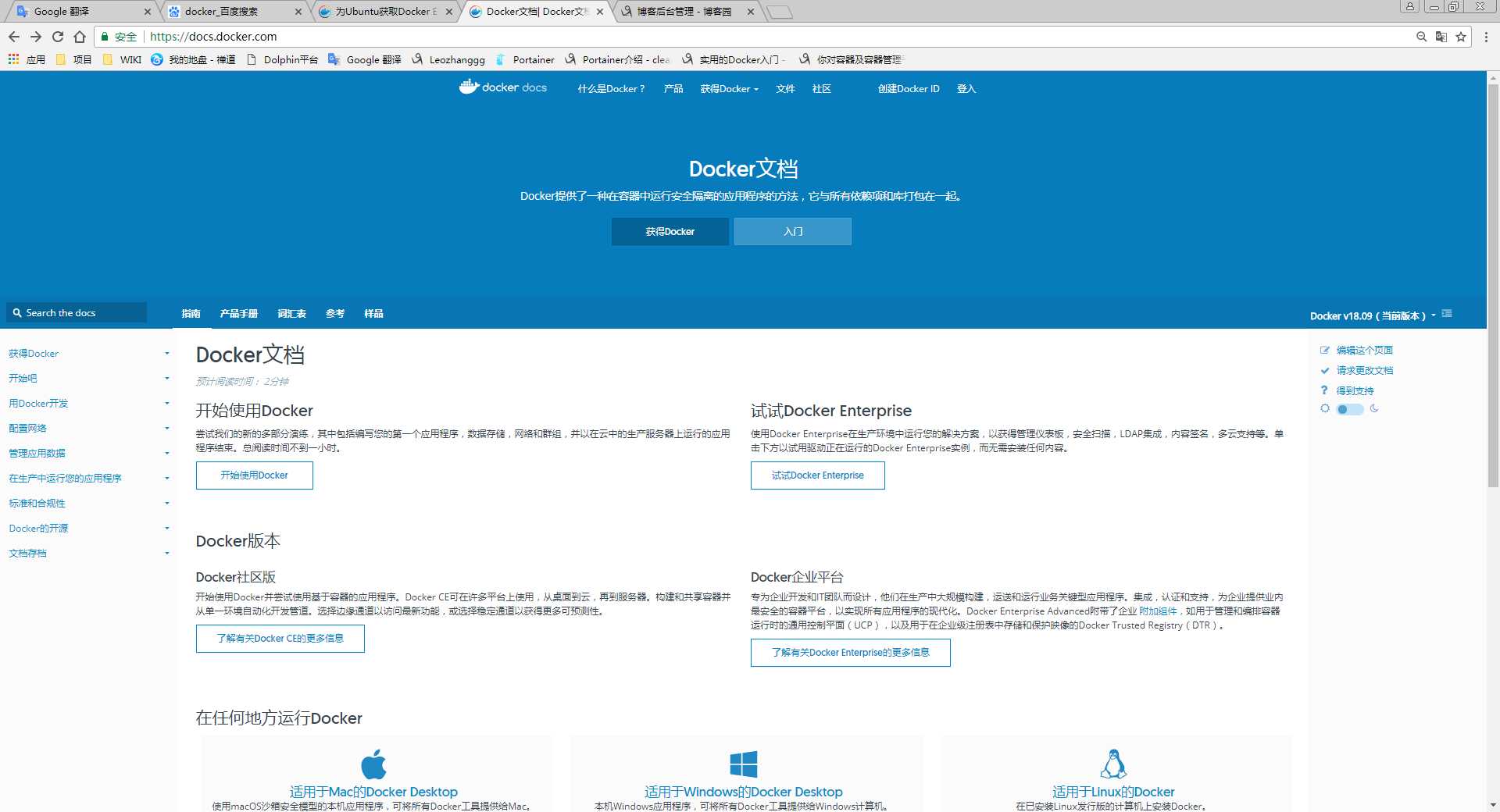The height and width of the screenshot is (812, 1500).
Task: Click the Search the docs field
Action: [x=77, y=313]
